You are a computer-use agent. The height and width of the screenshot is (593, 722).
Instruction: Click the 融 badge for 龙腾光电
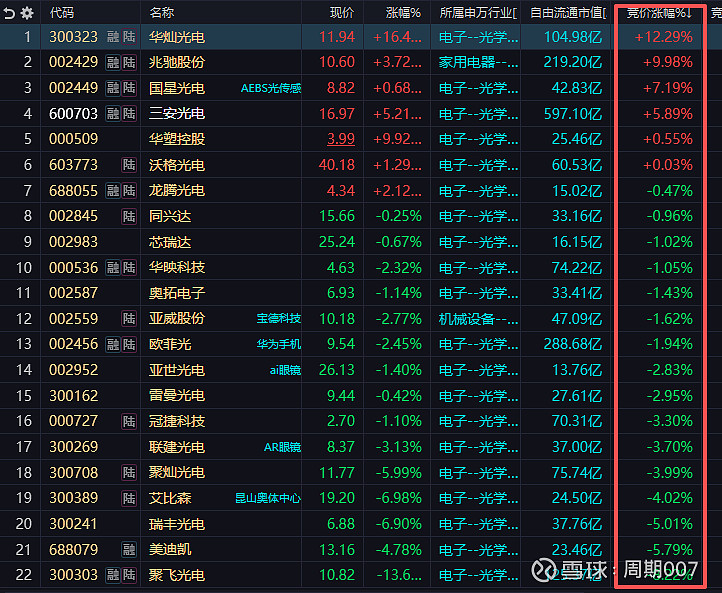click(x=113, y=191)
